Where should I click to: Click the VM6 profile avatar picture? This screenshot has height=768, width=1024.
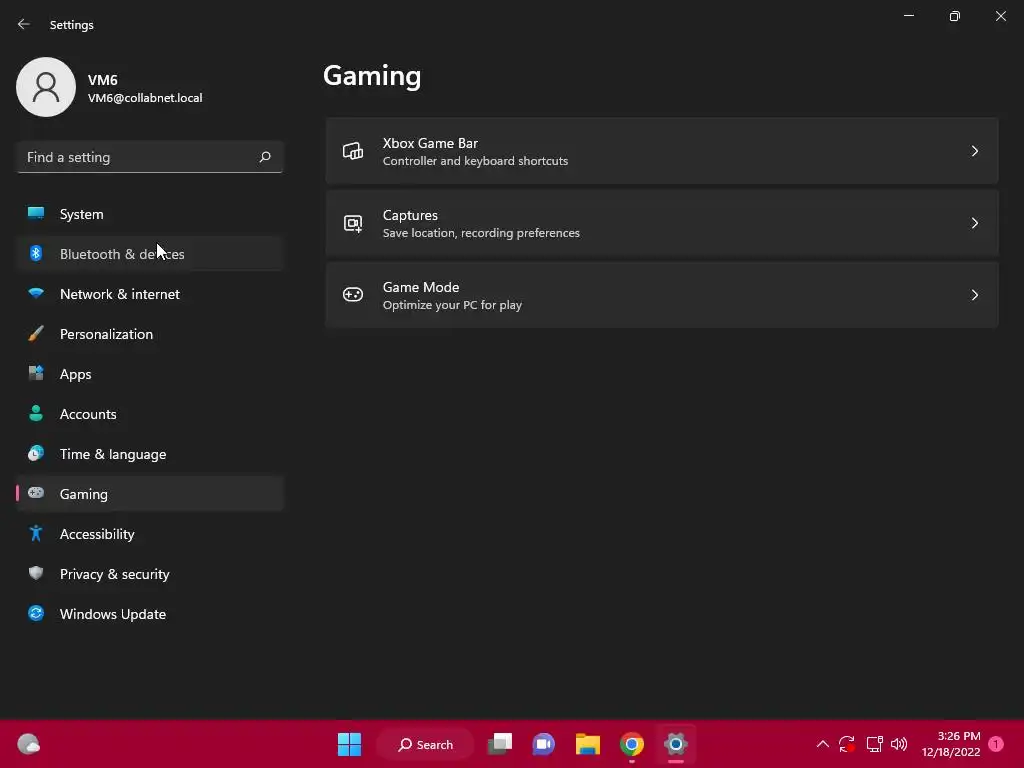[46, 87]
